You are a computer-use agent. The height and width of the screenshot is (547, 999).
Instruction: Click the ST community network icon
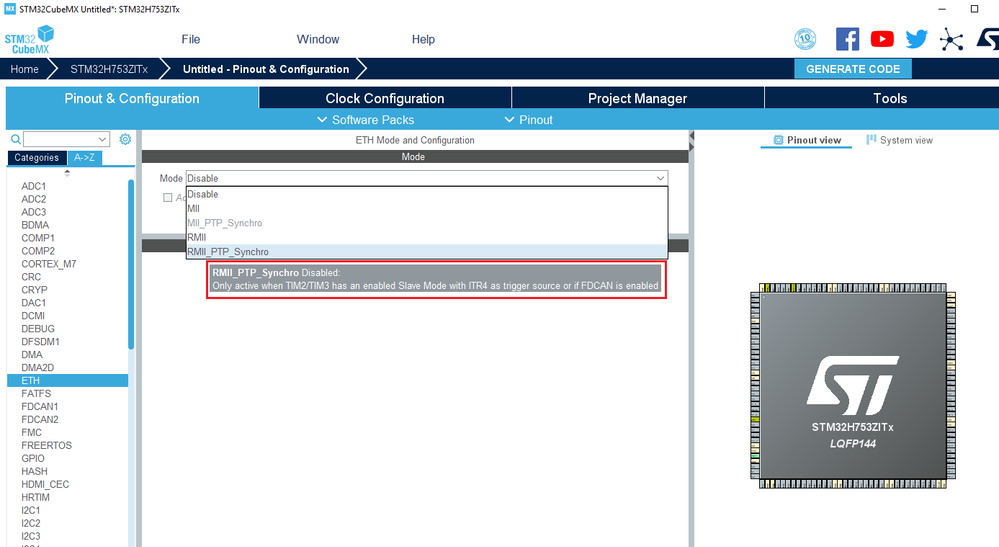click(951, 39)
